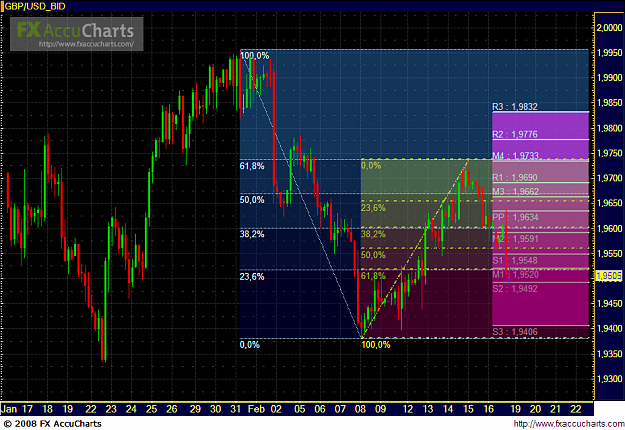
Task: Select date 18 on the time axis
Action: click(x=47, y=409)
